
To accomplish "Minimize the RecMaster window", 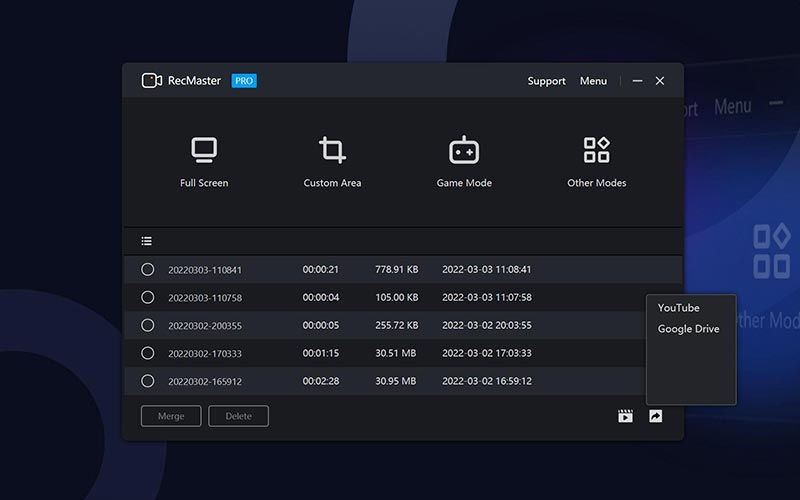I will point(637,81).
